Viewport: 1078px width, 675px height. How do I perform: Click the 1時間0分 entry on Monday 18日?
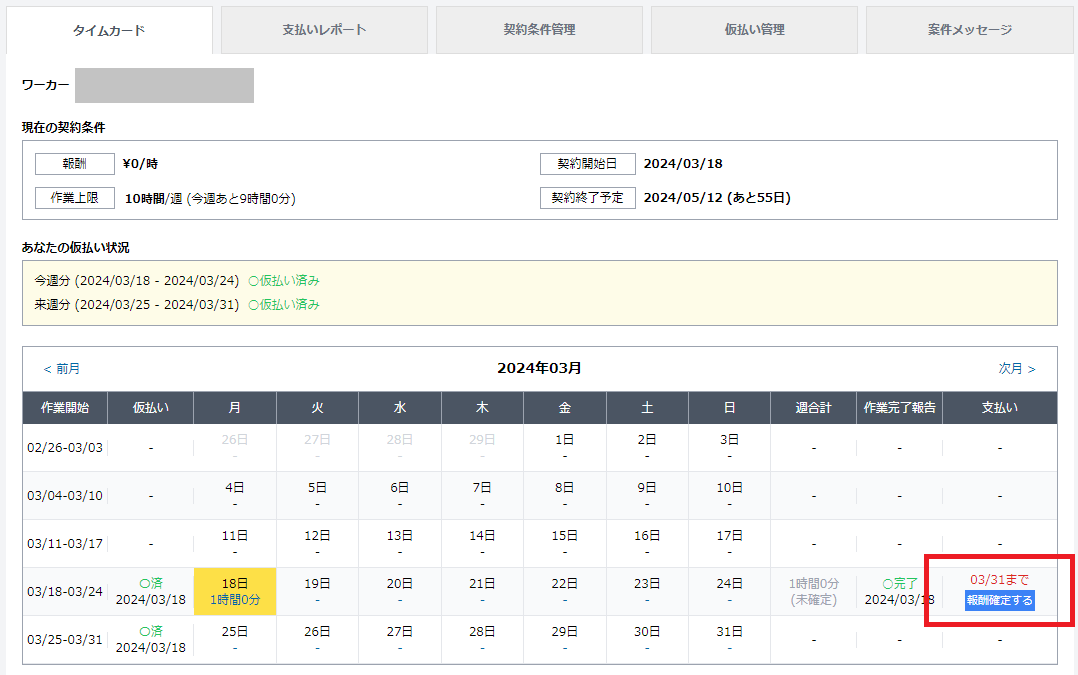[235, 599]
